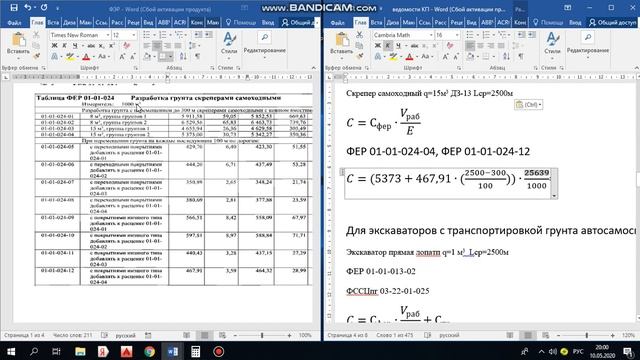This screenshot has width=640, height=360.
Task: Open Вид tab in left Word window
Action: coord(149,22)
